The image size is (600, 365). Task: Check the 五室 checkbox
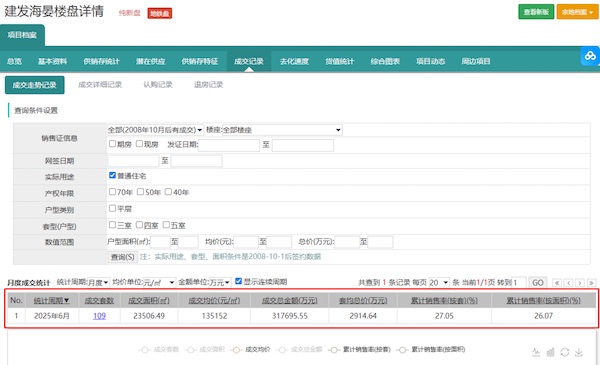pyautogui.click(x=166, y=225)
